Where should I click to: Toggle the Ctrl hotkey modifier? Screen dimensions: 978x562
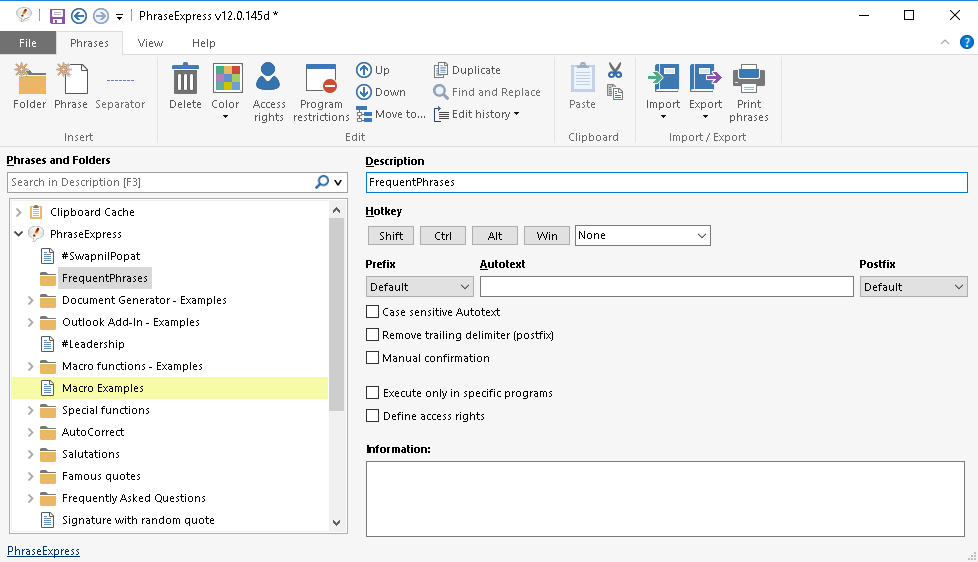443,236
